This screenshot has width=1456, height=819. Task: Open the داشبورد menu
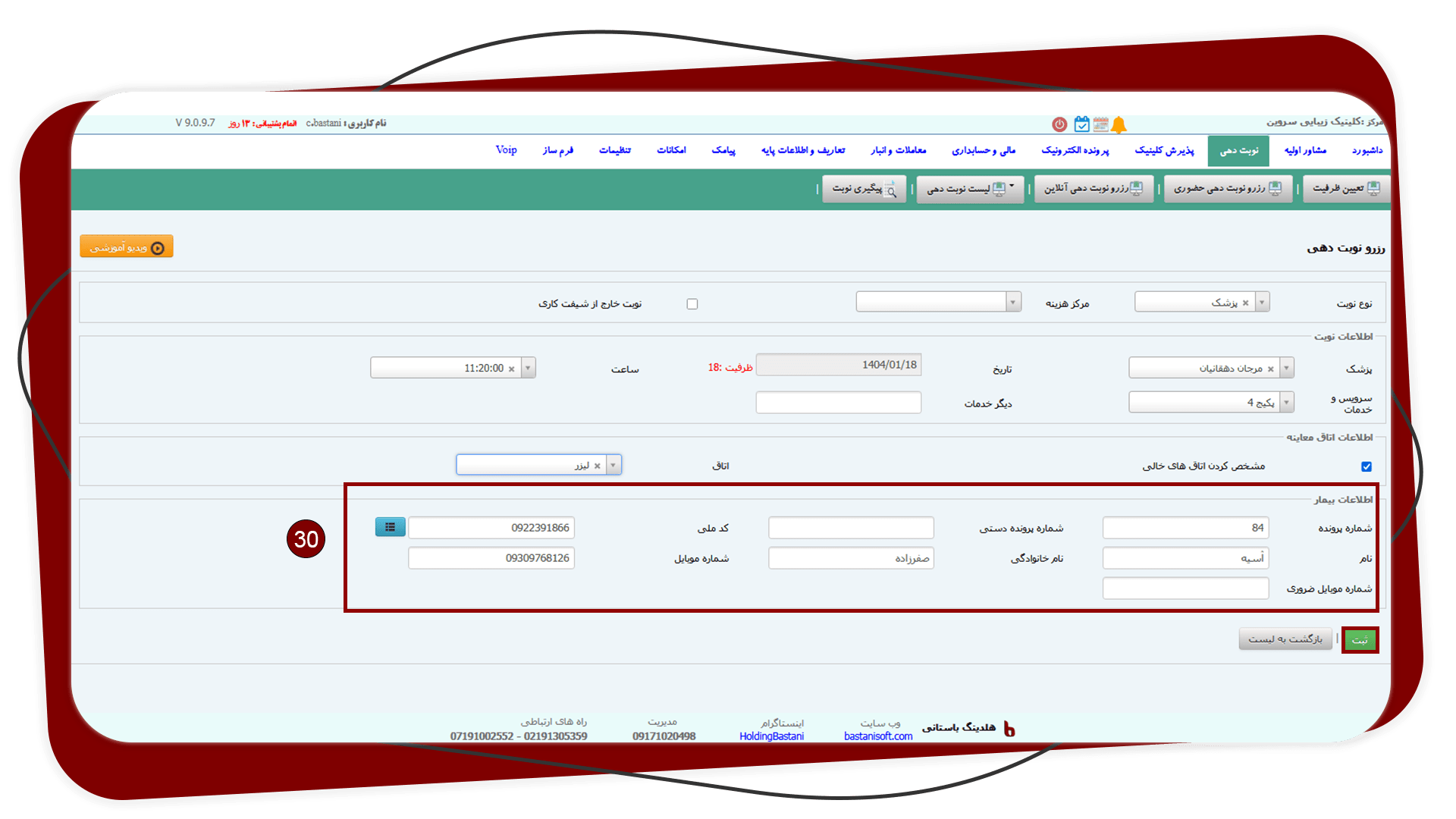1367,150
